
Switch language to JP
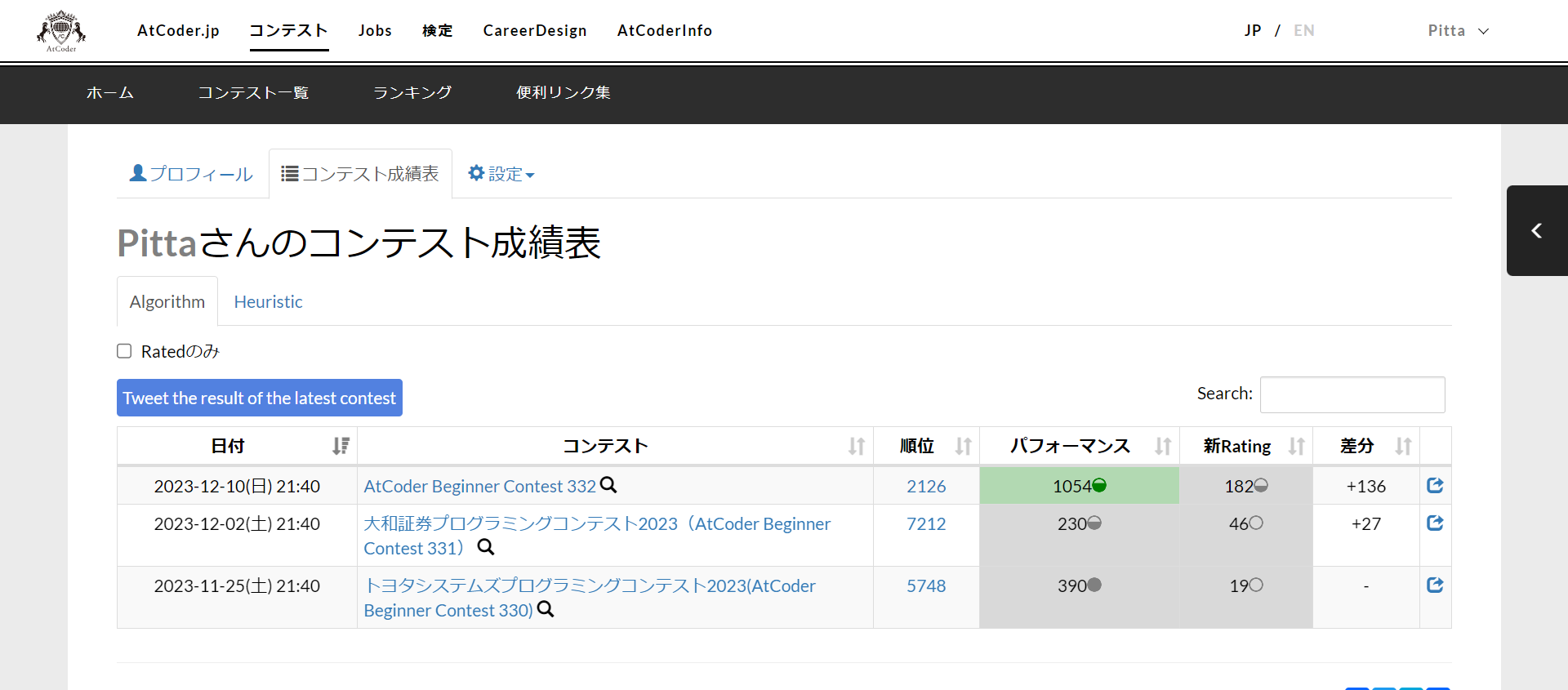[1253, 31]
